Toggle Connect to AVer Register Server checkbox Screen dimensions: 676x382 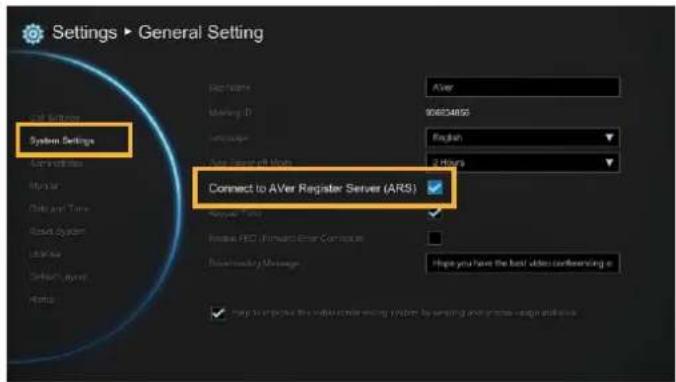click(435, 188)
